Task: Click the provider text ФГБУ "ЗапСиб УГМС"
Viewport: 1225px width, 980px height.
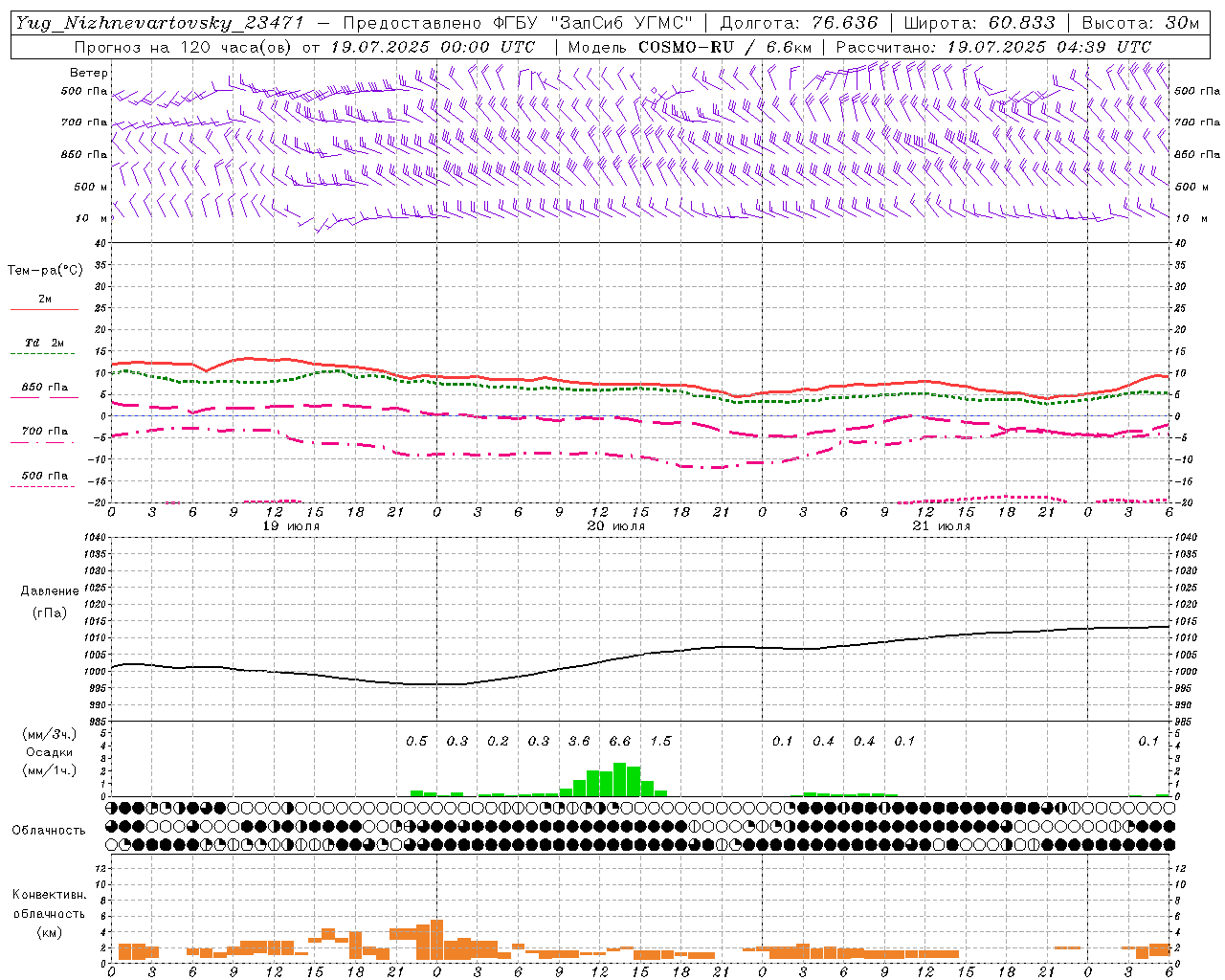Action: pos(593,23)
